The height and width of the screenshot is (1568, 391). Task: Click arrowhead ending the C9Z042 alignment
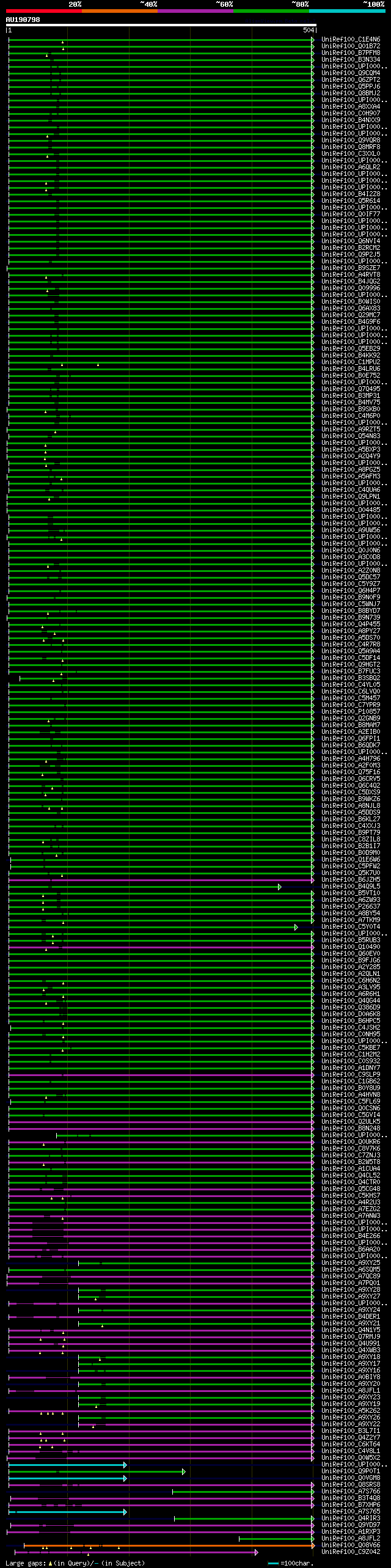tap(256, 1552)
